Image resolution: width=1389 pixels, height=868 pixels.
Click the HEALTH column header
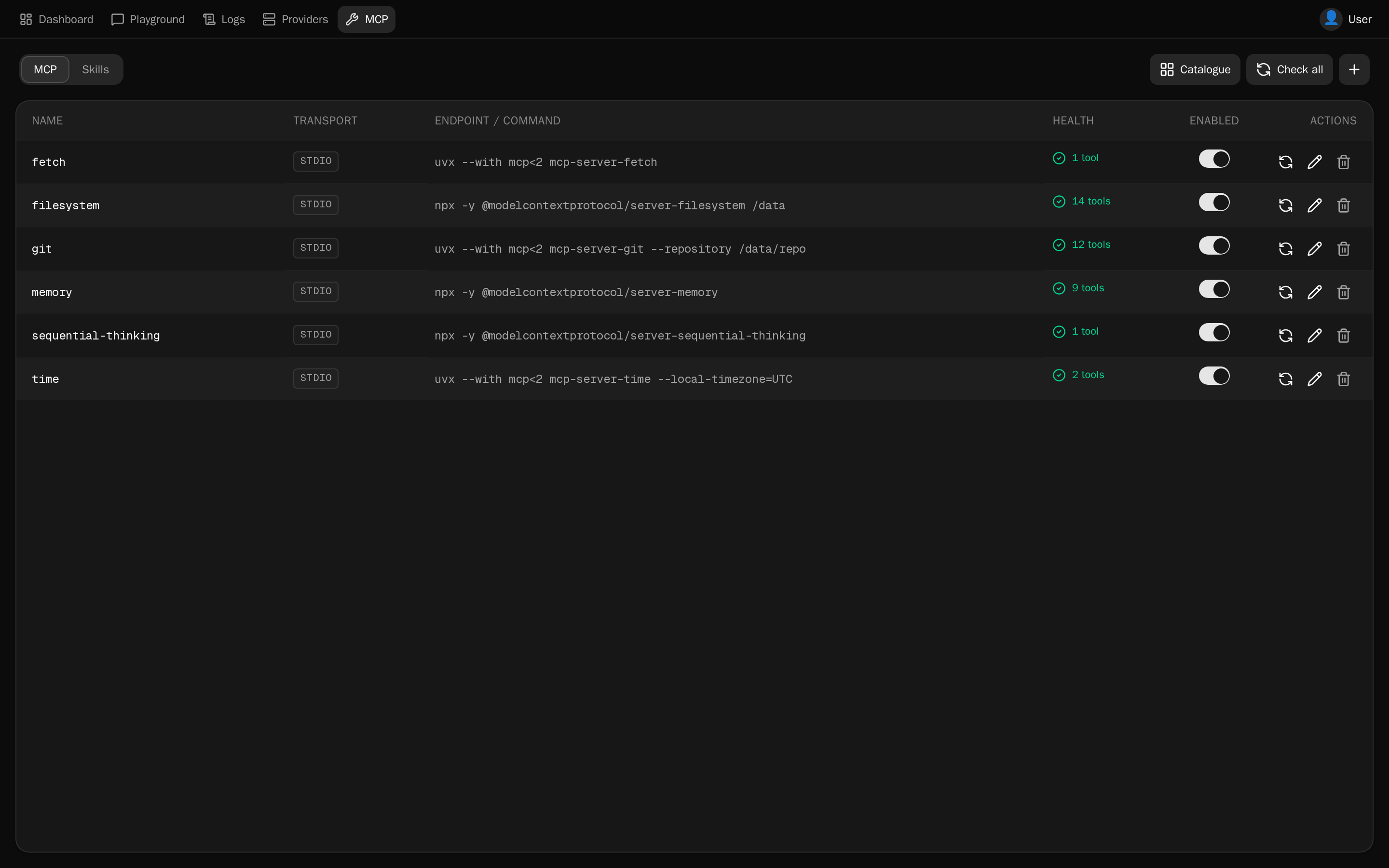(x=1073, y=121)
